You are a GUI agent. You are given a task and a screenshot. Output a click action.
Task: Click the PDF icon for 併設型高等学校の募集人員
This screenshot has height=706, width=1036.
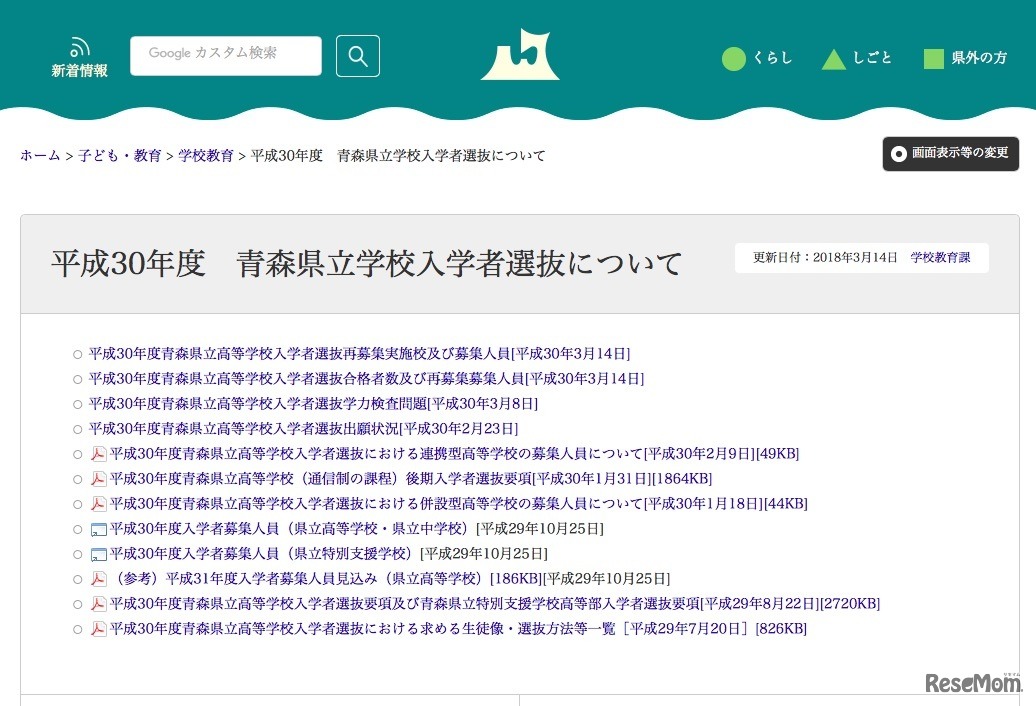[x=96, y=503]
